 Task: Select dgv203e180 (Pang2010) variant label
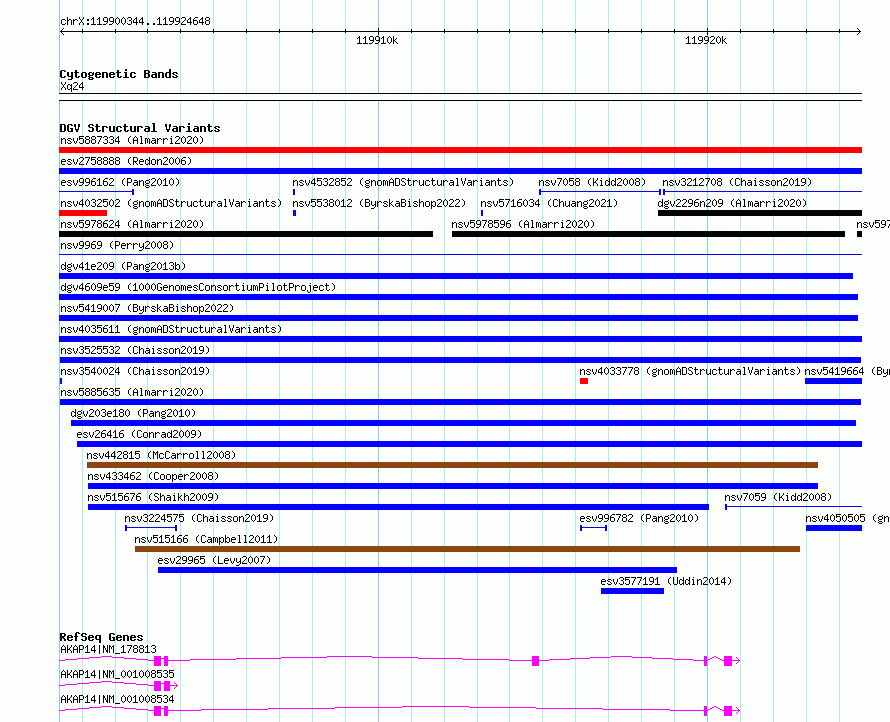[x=133, y=413]
